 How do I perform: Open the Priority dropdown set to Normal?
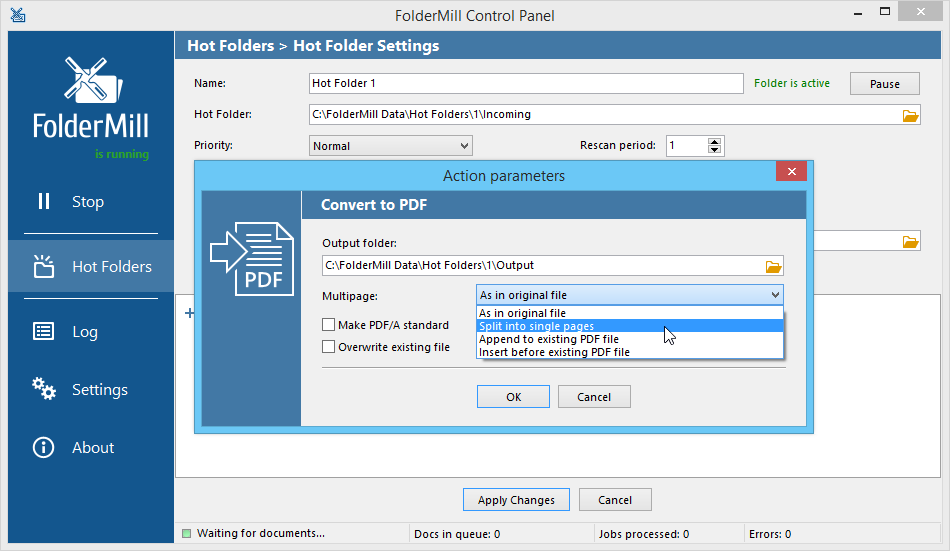coord(391,146)
